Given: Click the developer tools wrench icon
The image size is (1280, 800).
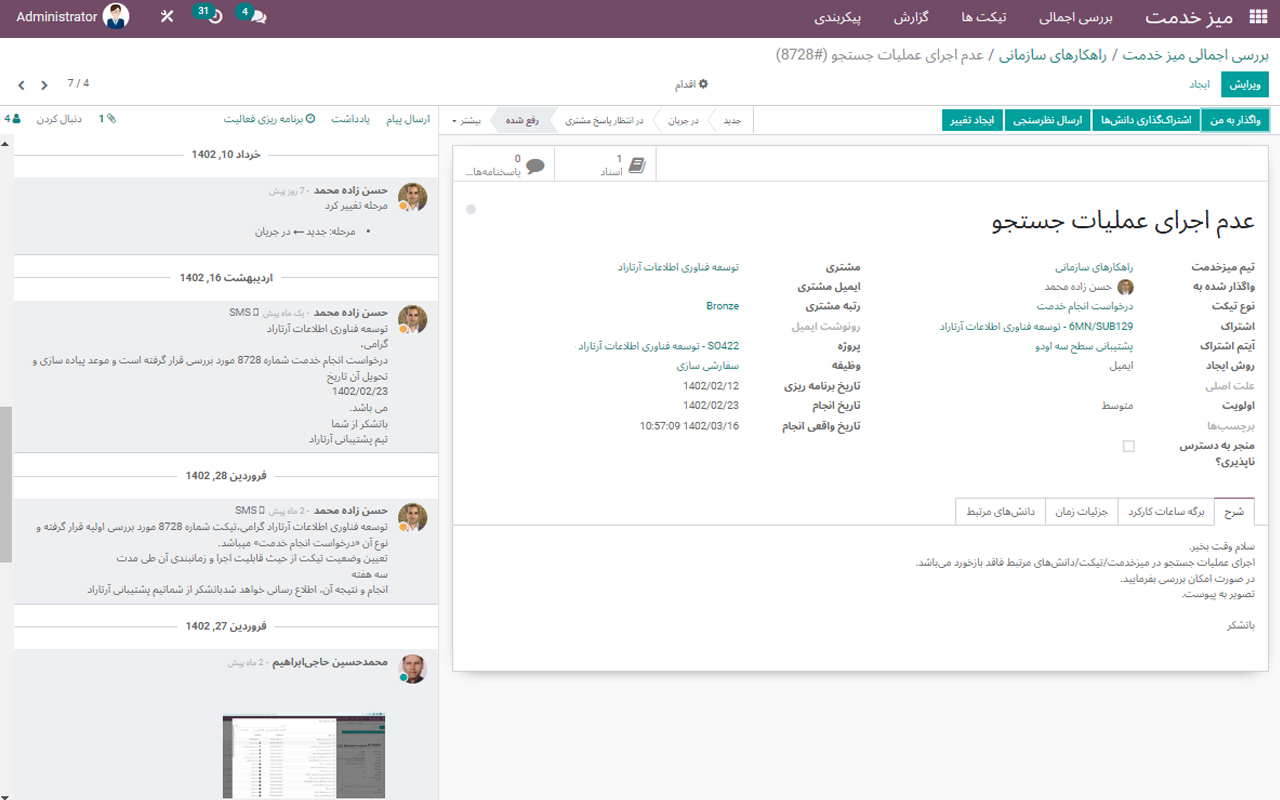Looking at the screenshot, I should 166,16.
